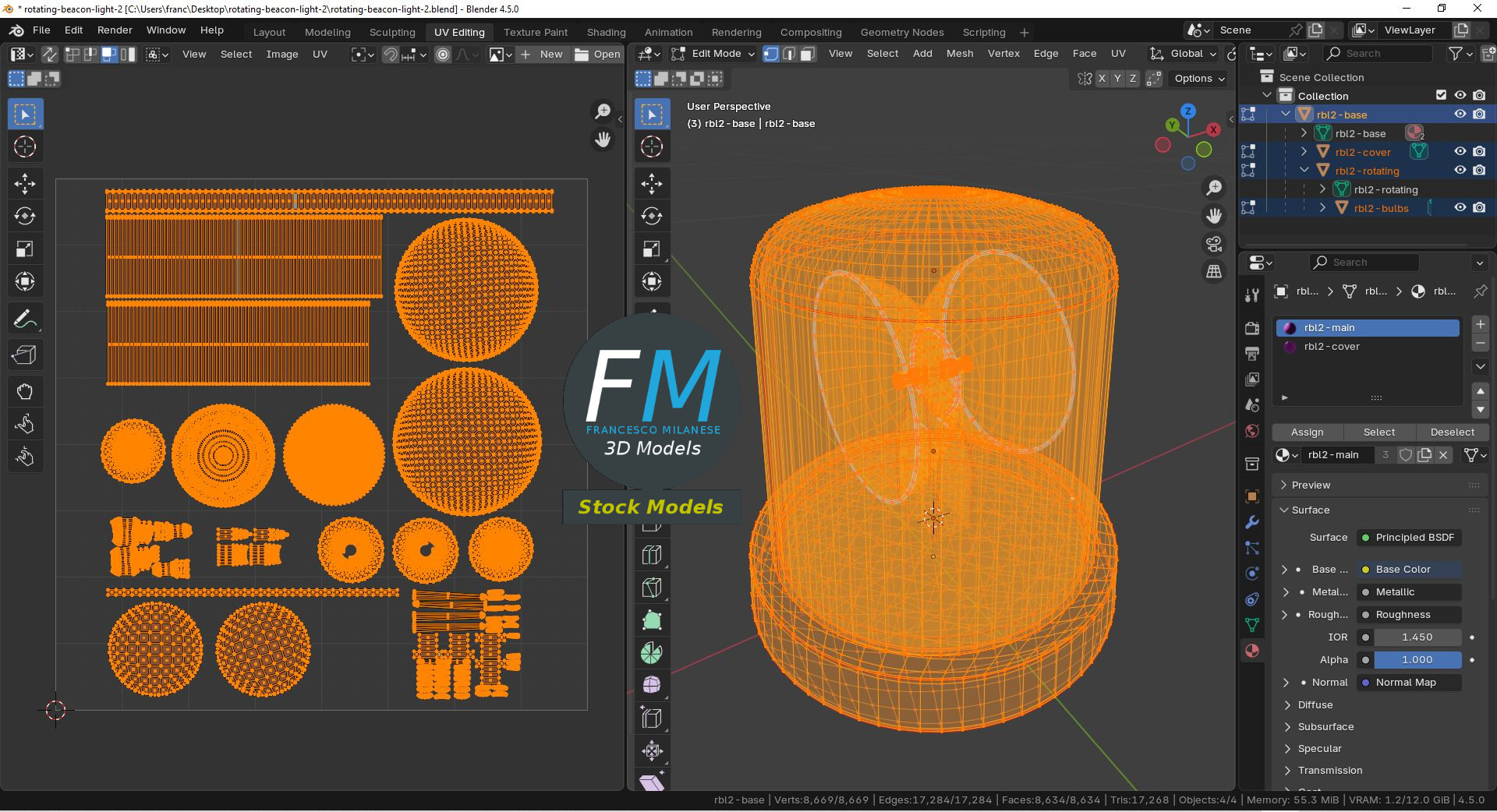Screen dimensions: 1497x812
Task: Select the Annotate tool in UV editor
Action: 25,320
